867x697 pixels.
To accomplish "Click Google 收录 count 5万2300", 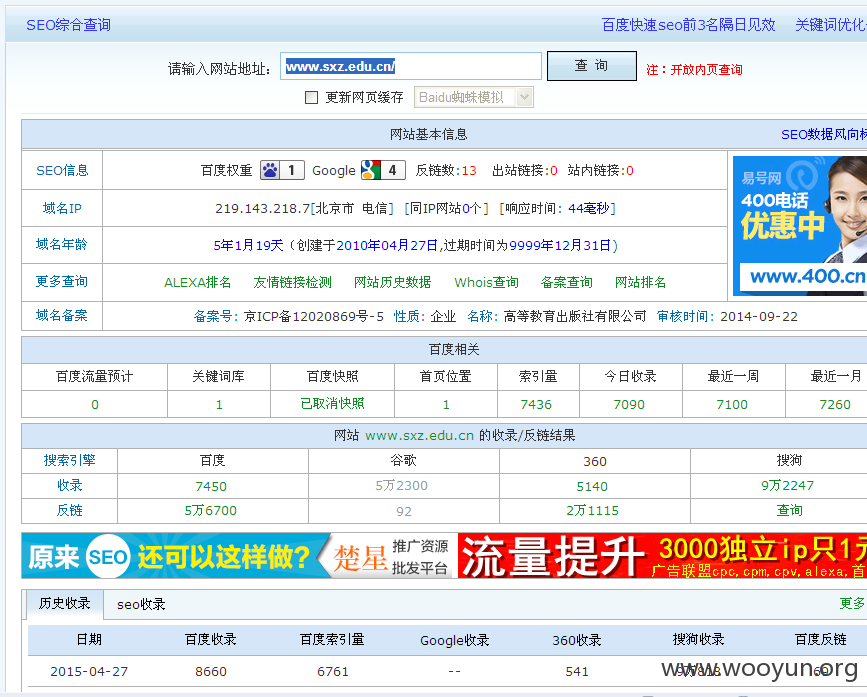I will 401,485.
